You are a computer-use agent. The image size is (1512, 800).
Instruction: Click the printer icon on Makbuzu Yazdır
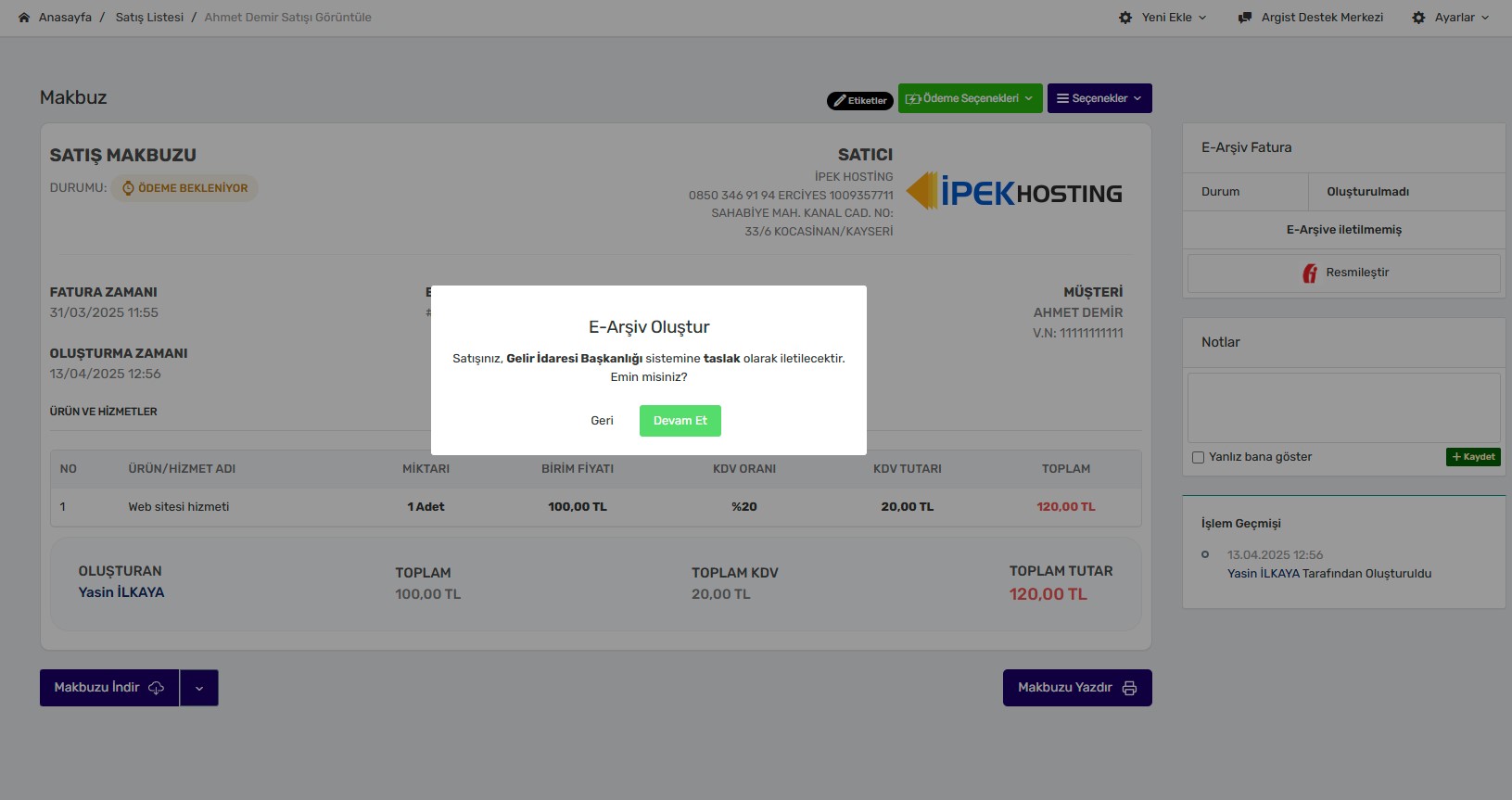click(1129, 688)
